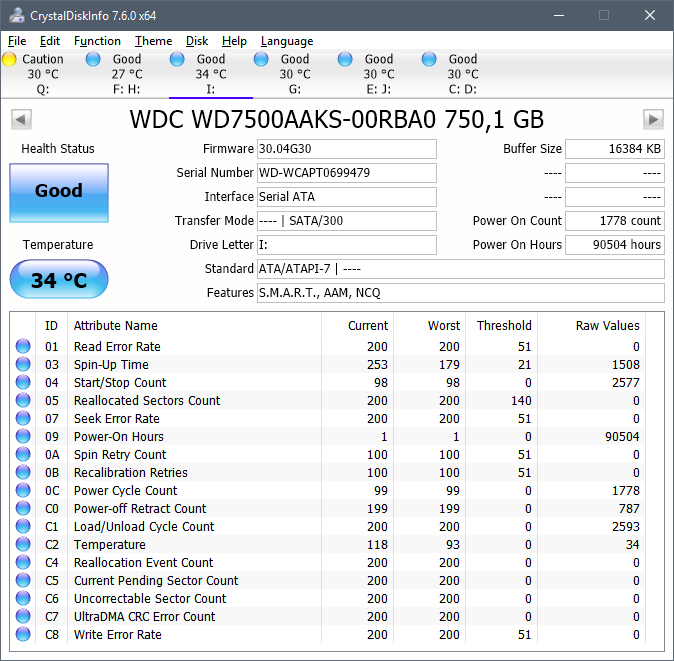Open the Disk menu
Screen dimensions: 674x661
tap(197, 41)
